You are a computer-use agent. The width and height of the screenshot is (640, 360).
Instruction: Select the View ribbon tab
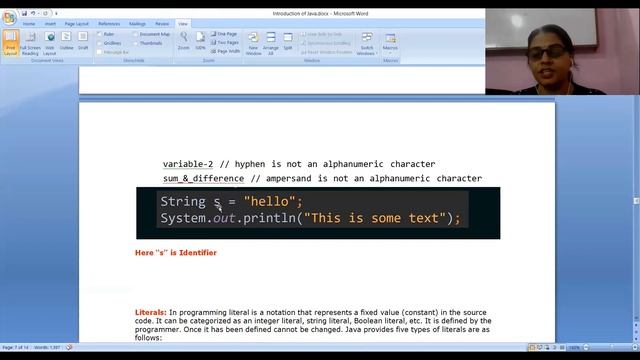click(x=183, y=24)
